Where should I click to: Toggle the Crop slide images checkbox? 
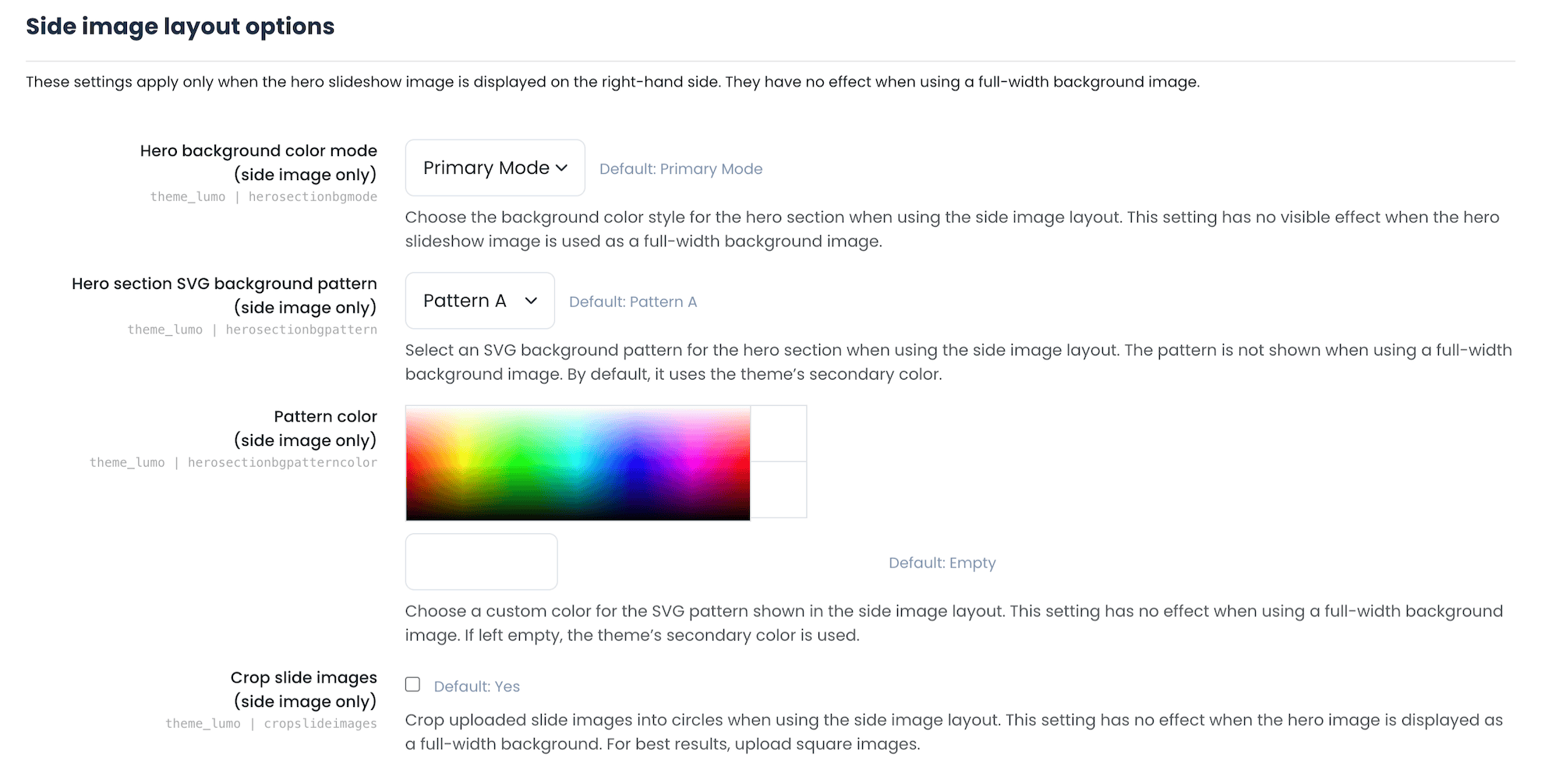click(x=413, y=685)
